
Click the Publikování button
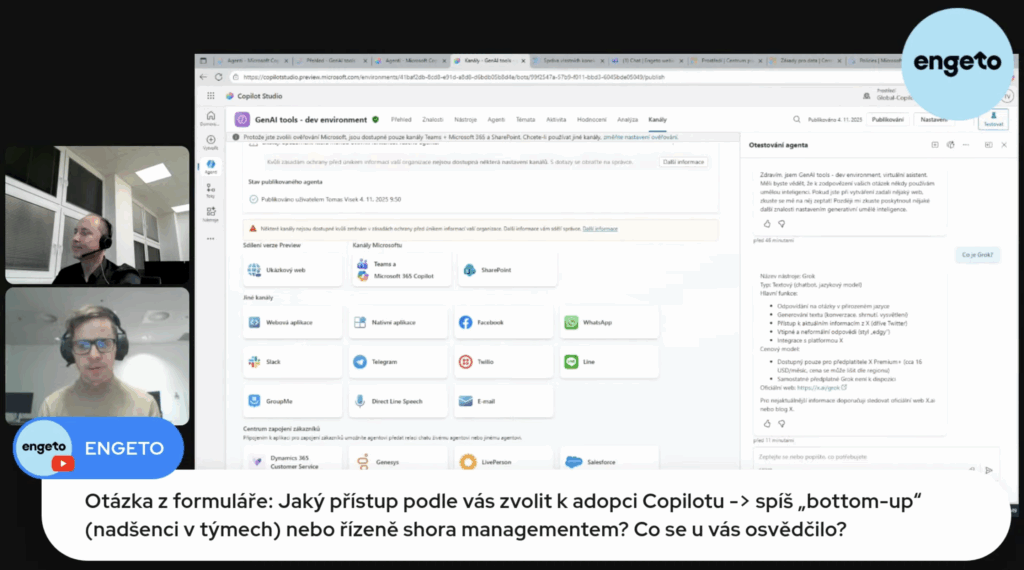coord(886,119)
